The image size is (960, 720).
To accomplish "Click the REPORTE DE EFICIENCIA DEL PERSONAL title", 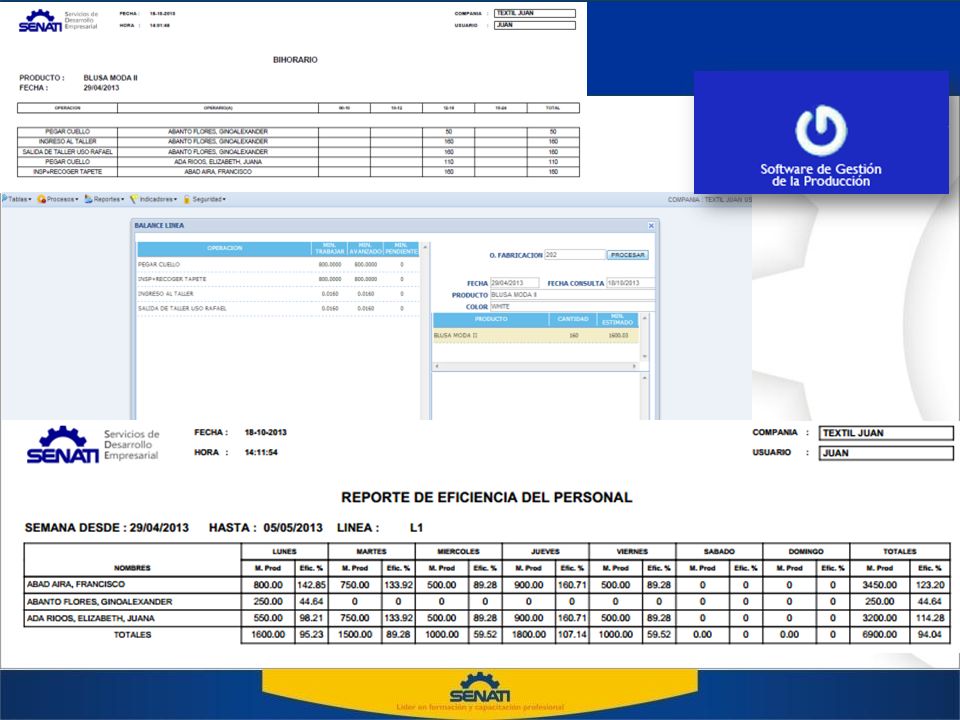I will click(487, 497).
